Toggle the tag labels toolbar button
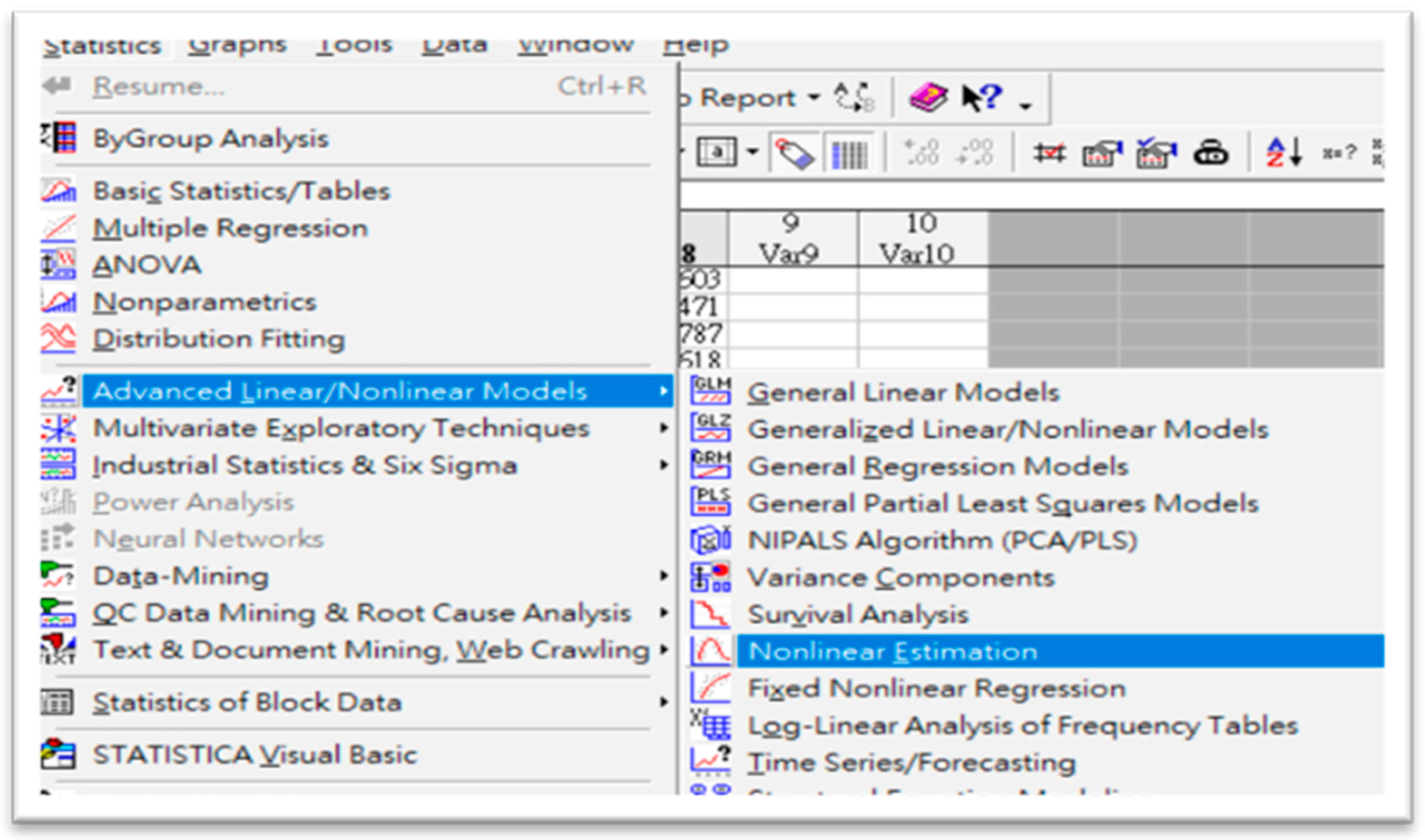Viewport: 1425px width, 840px height. (794, 153)
